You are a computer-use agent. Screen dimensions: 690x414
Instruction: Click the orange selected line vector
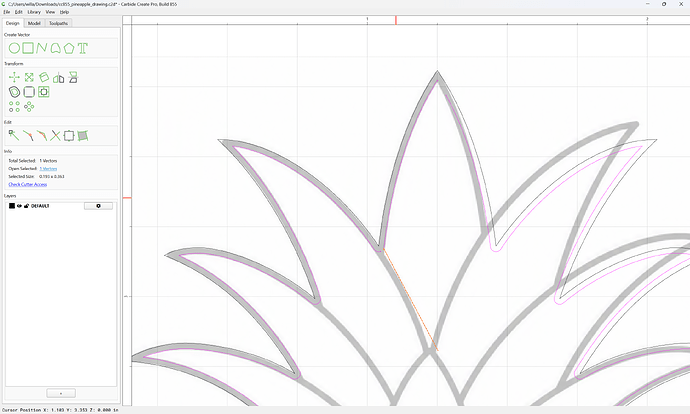(x=411, y=300)
